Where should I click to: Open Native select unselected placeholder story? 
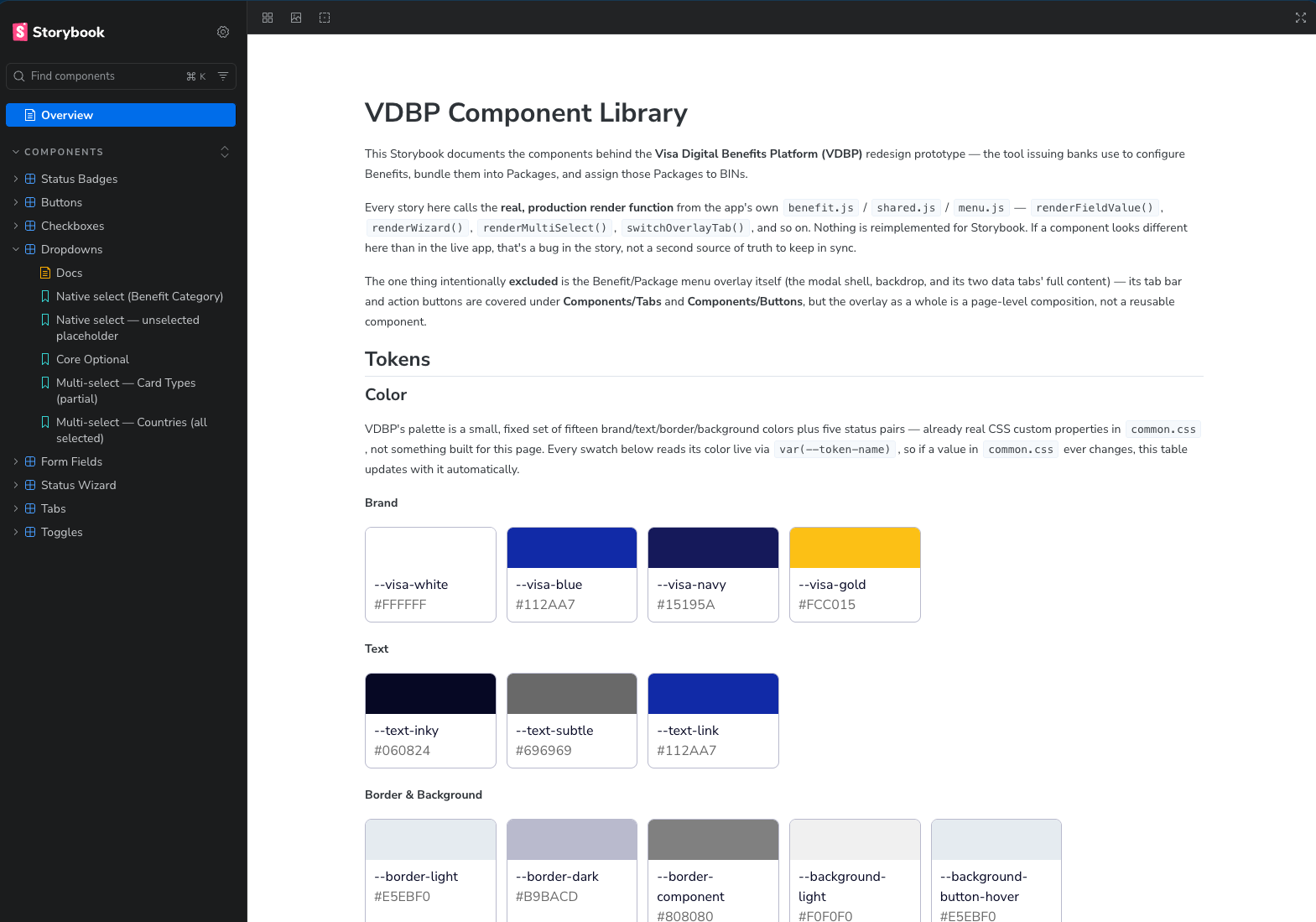tap(121, 328)
